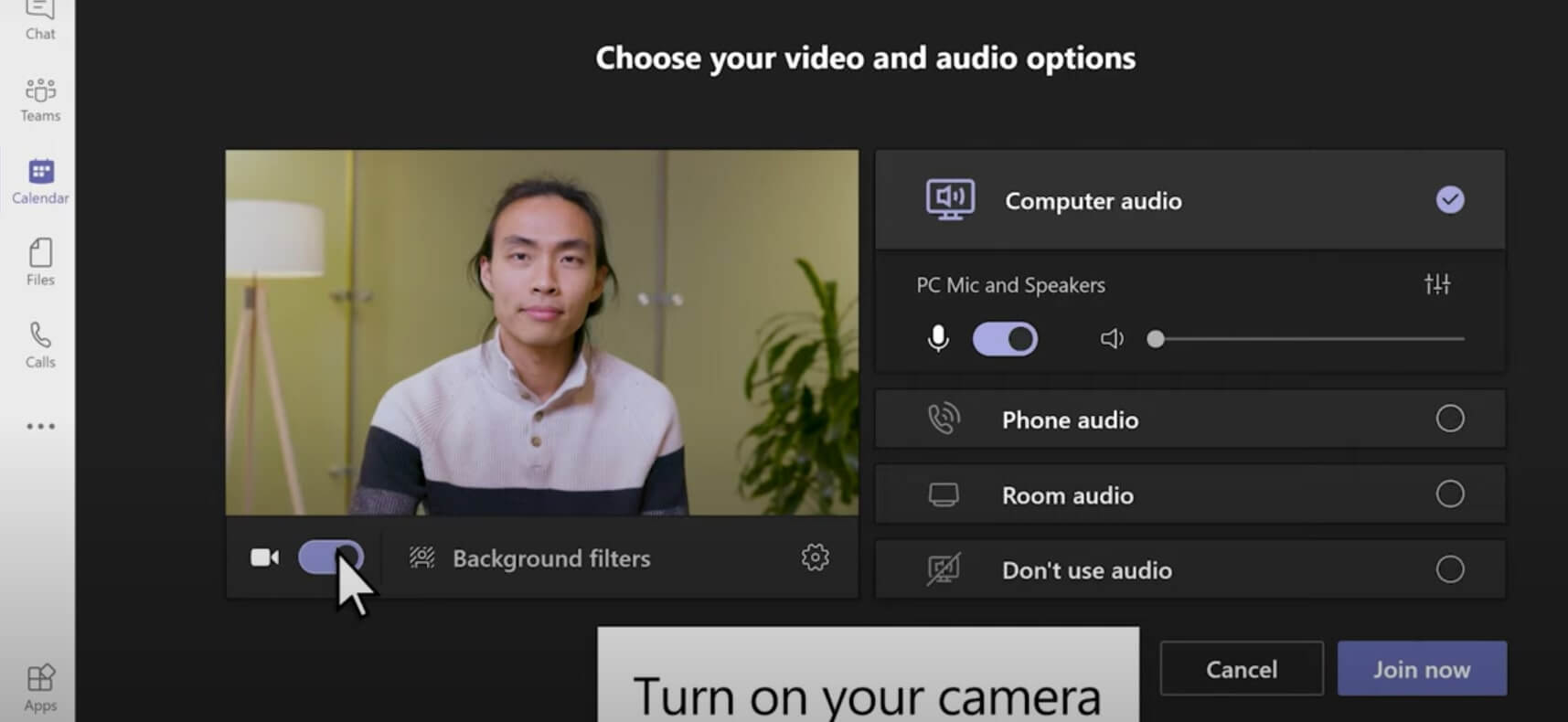Image resolution: width=1568 pixels, height=722 pixels.
Task: Toggle the microphone switch
Action: coord(1005,339)
